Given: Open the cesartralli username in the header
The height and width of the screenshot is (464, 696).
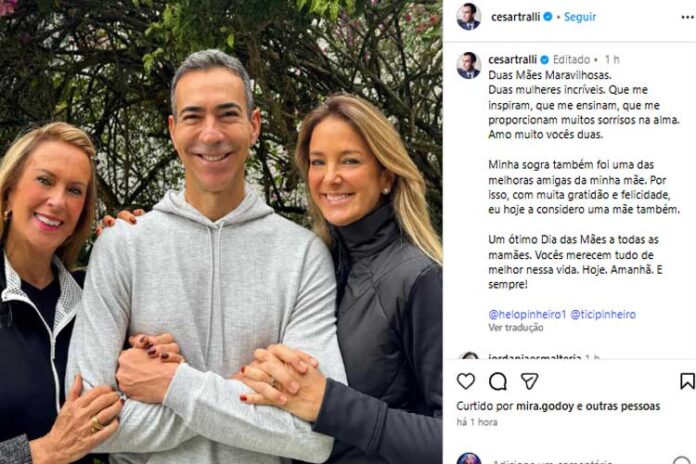Looking at the screenshot, I should (x=515, y=17).
